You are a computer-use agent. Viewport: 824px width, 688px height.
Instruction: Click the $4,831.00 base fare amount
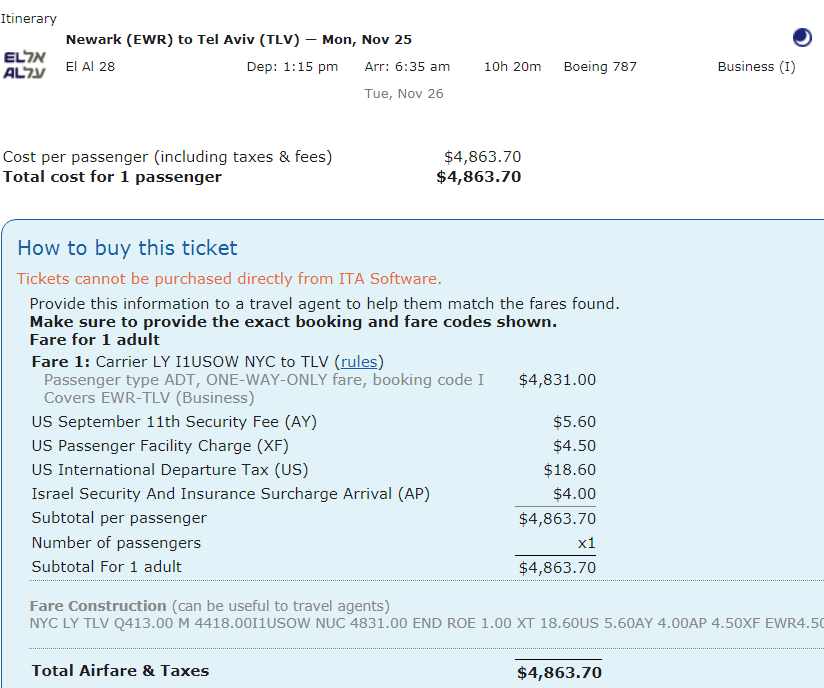[x=557, y=380]
